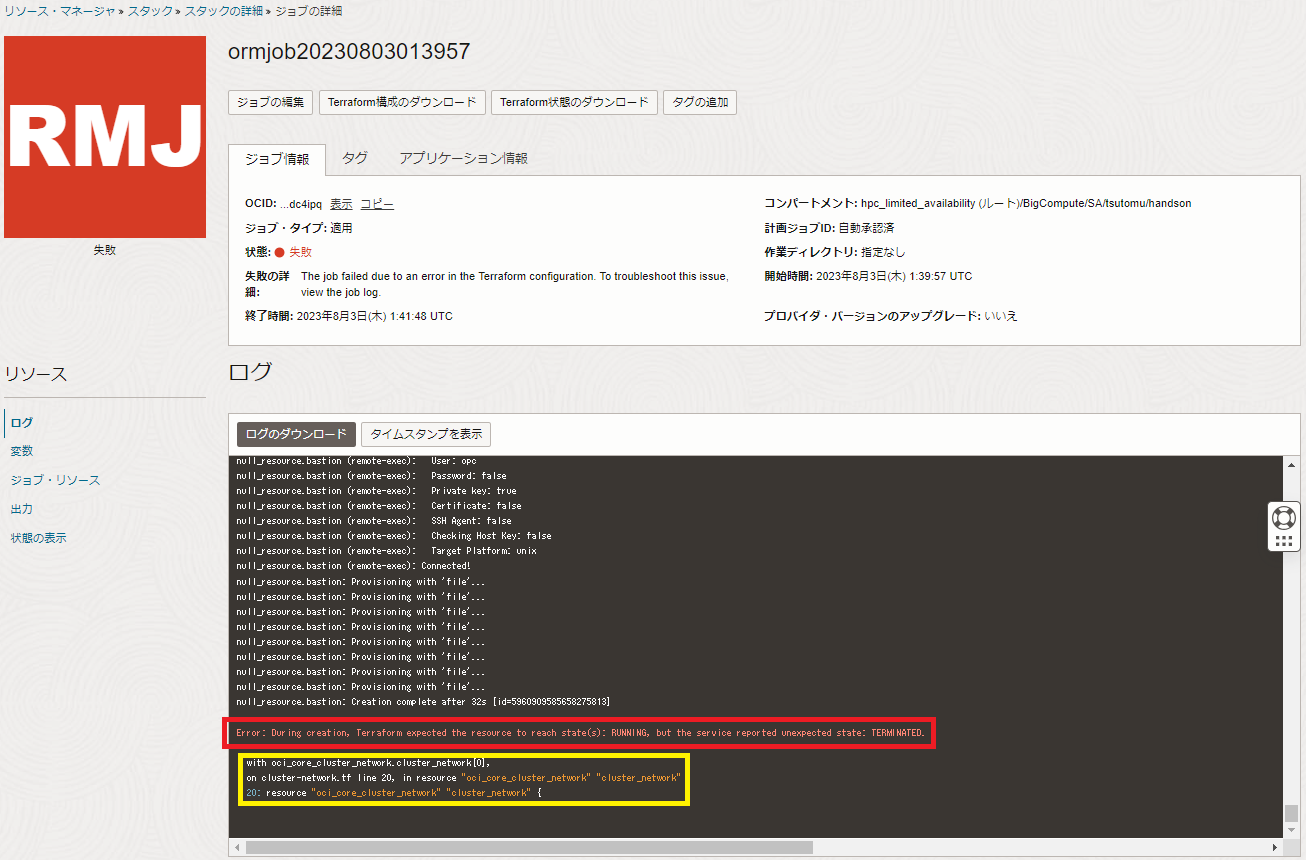1306x860 pixels.
Task: Click the red failed status dot
Action: pos(280,253)
